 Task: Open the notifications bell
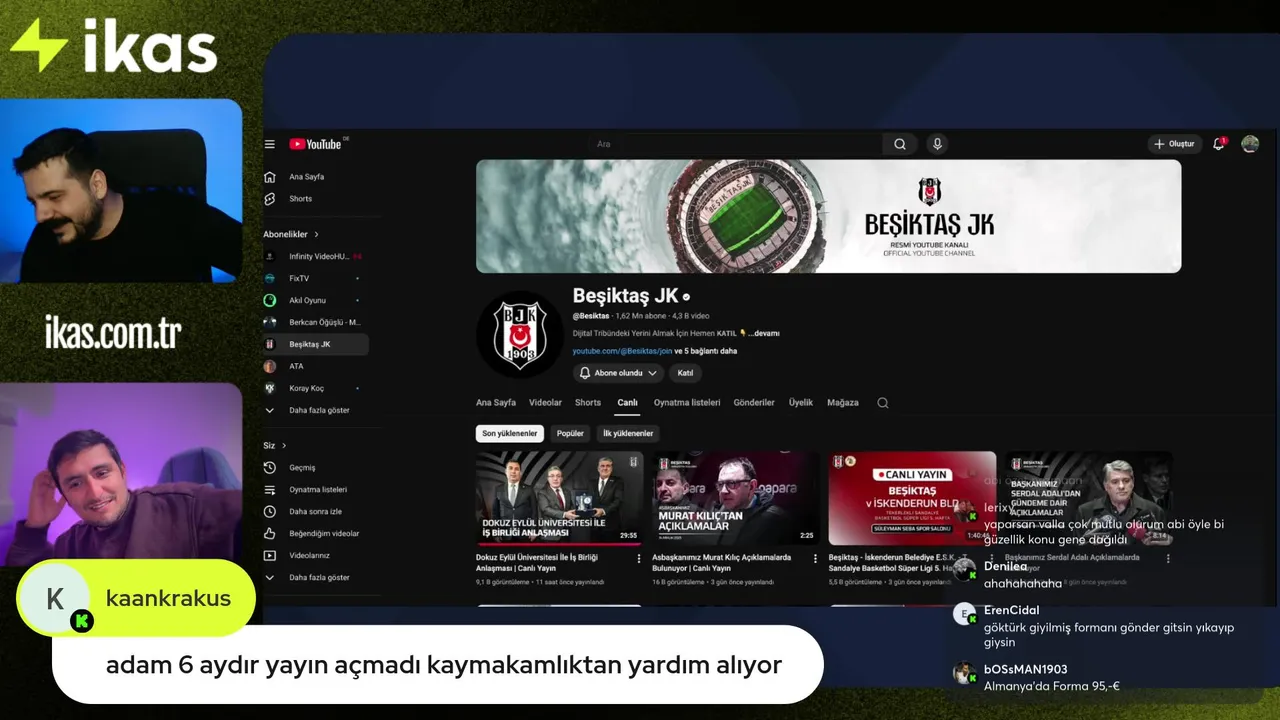(1218, 144)
